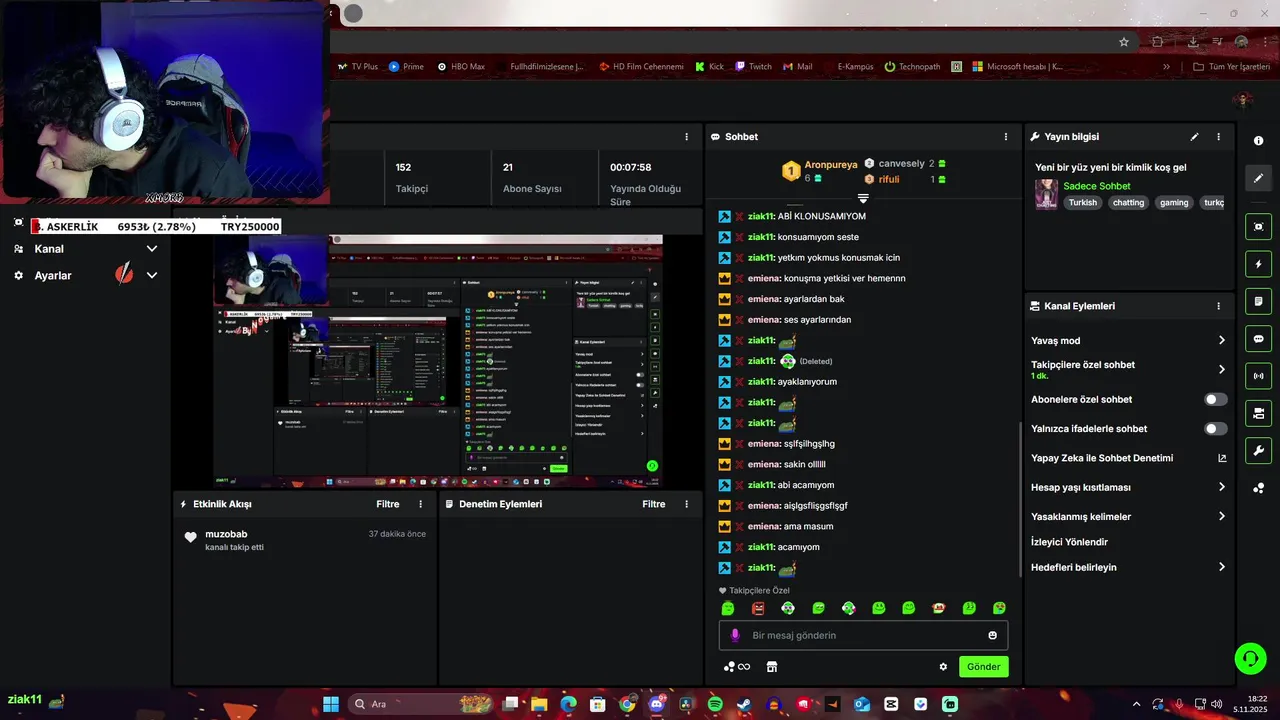Click the stream preview thumbnail
Viewport: 1280px width, 720px height.
[437, 362]
